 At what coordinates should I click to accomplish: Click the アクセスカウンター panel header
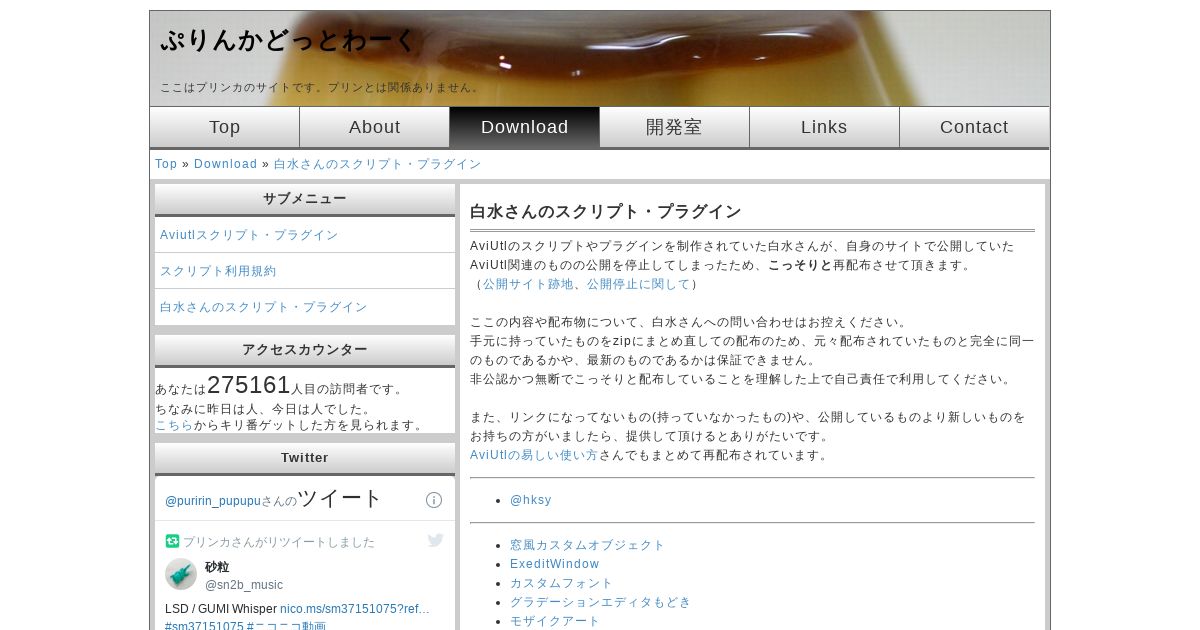click(x=305, y=350)
